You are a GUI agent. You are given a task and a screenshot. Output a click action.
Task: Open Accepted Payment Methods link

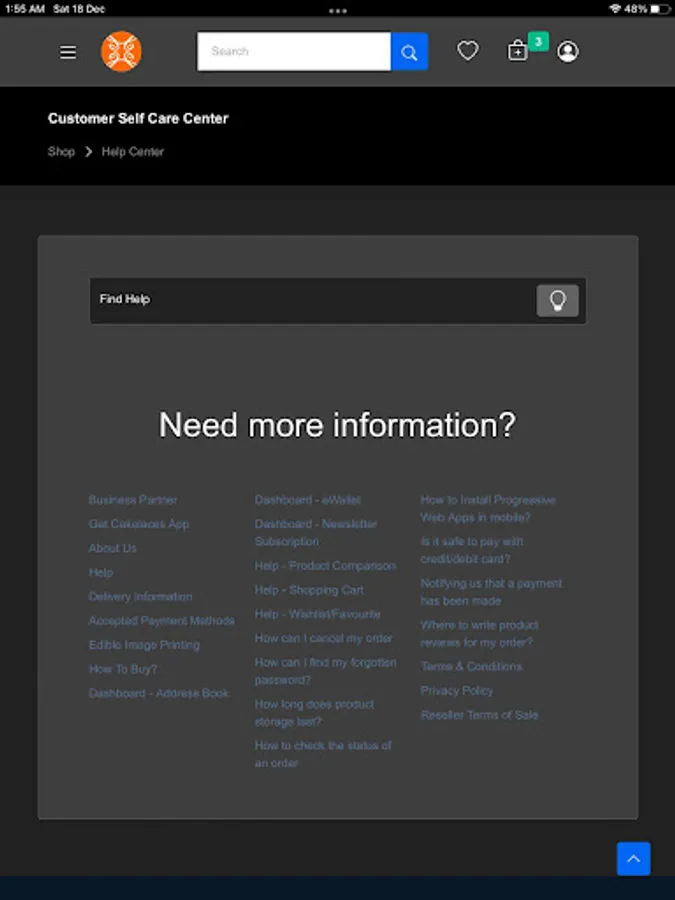(x=162, y=620)
